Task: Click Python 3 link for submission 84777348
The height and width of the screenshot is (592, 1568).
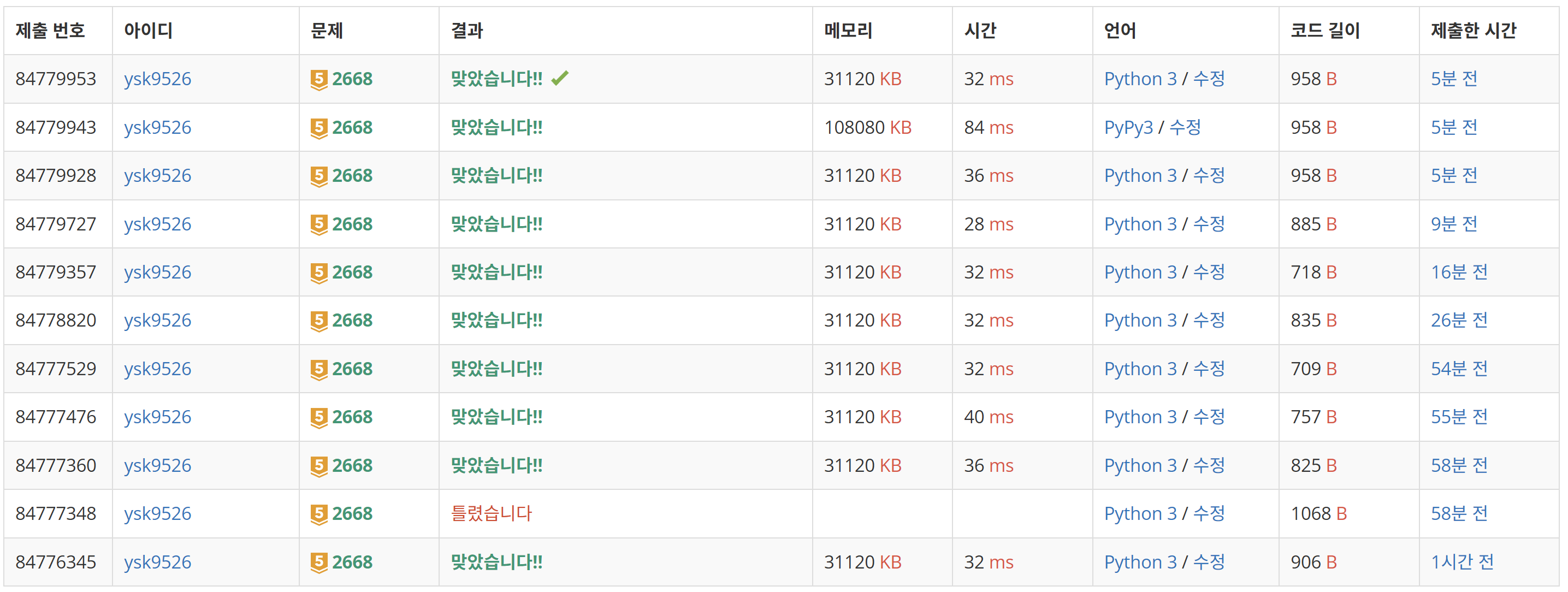Action: click(x=1140, y=514)
